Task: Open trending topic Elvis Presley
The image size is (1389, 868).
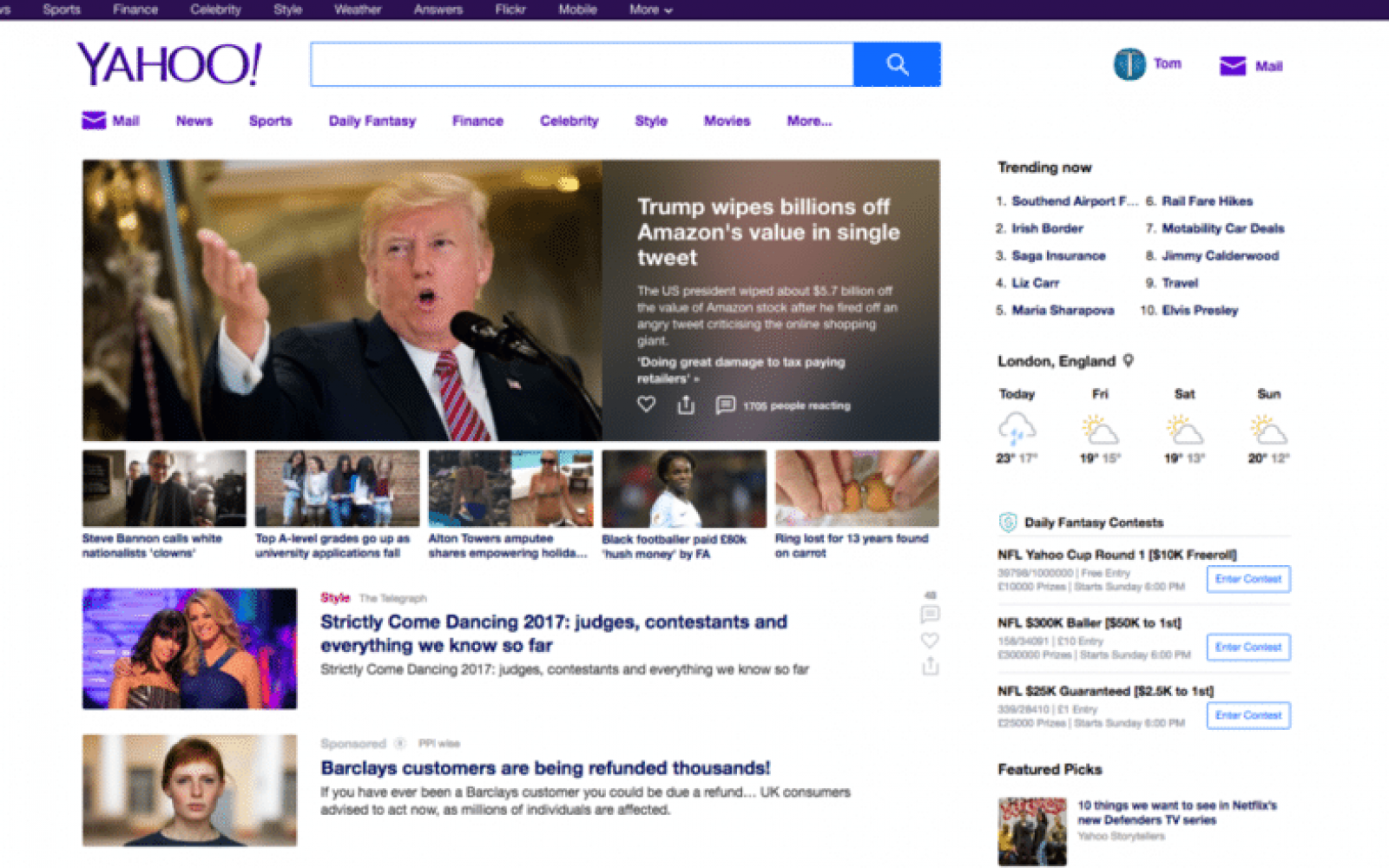Action: pos(1200,310)
